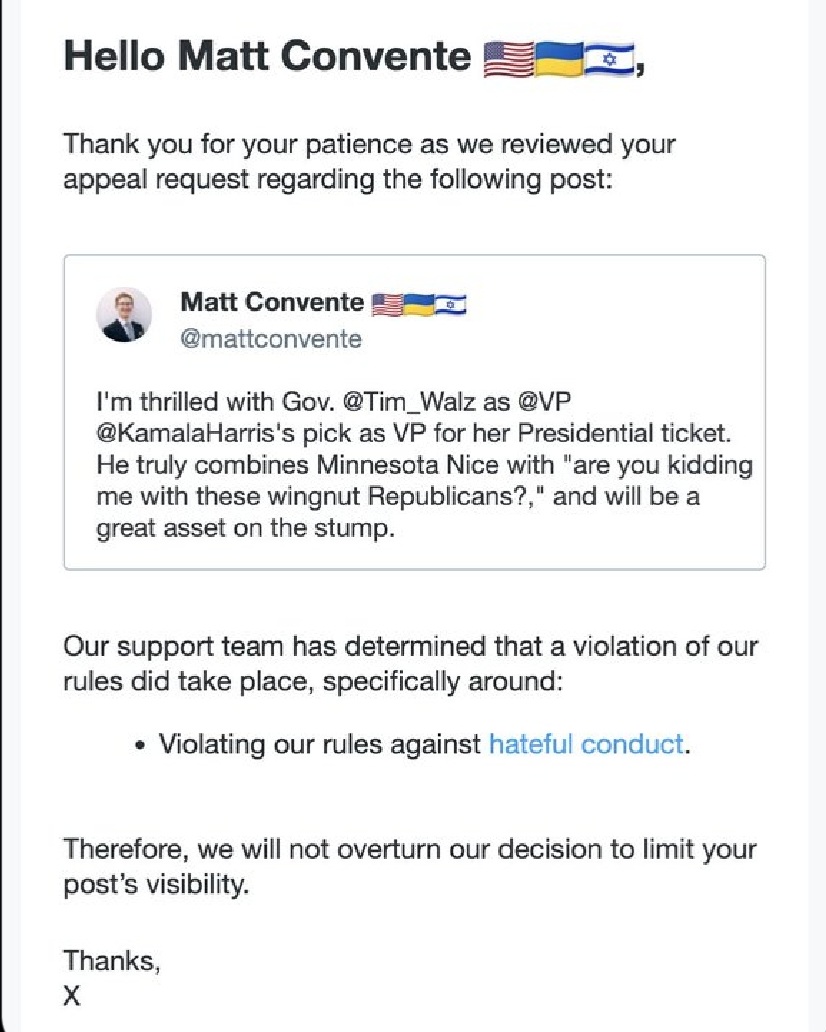Click the 'Our support team has determined' text
The image size is (826, 1032).
[411, 663]
